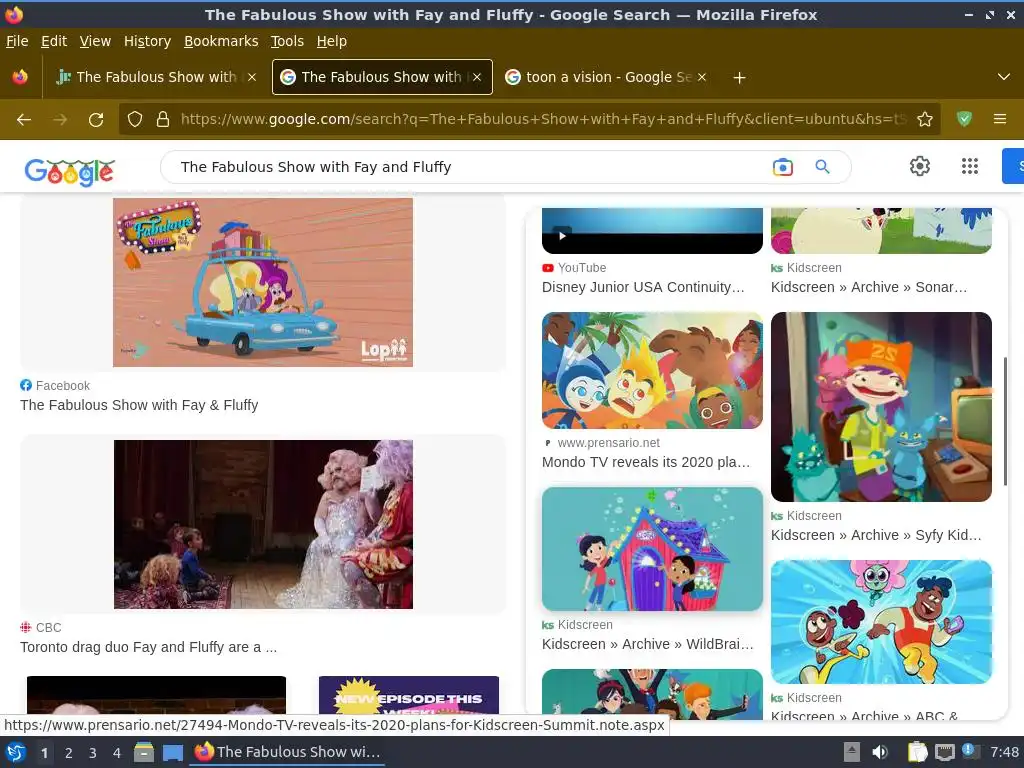Image resolution: width=1024 pixels, height=768 pixels.
Task: Go to Google home via logo
Action: (69, 171)
